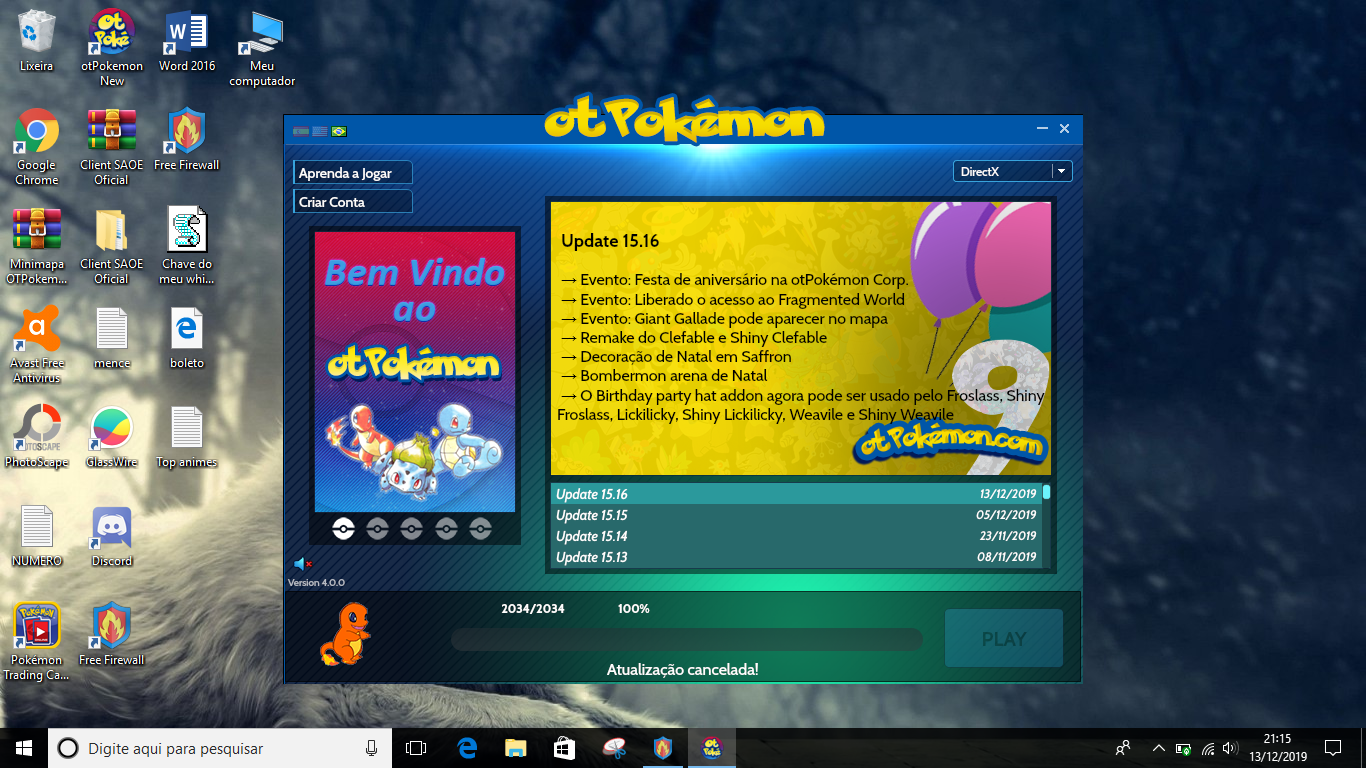This screenshot has width=1366, height=768.
Task: Close the otPokémon launcher window
Action: tap(1065, 129)
